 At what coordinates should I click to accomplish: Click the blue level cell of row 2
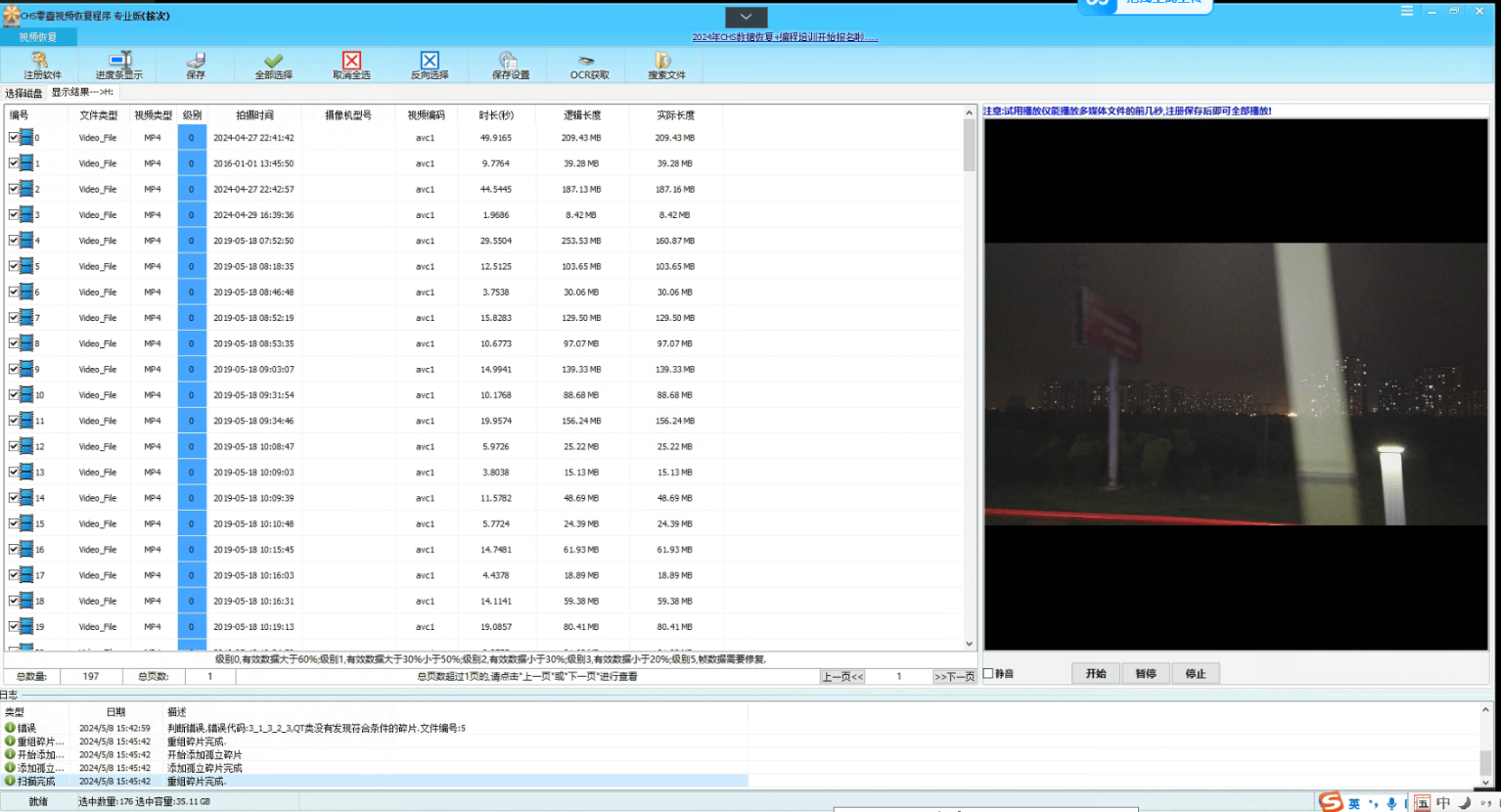pos(192,189)
